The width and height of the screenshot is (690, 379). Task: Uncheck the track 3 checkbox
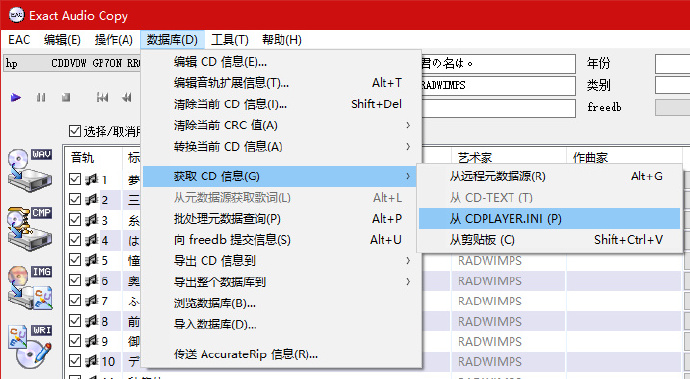click(x=75, y=220)
